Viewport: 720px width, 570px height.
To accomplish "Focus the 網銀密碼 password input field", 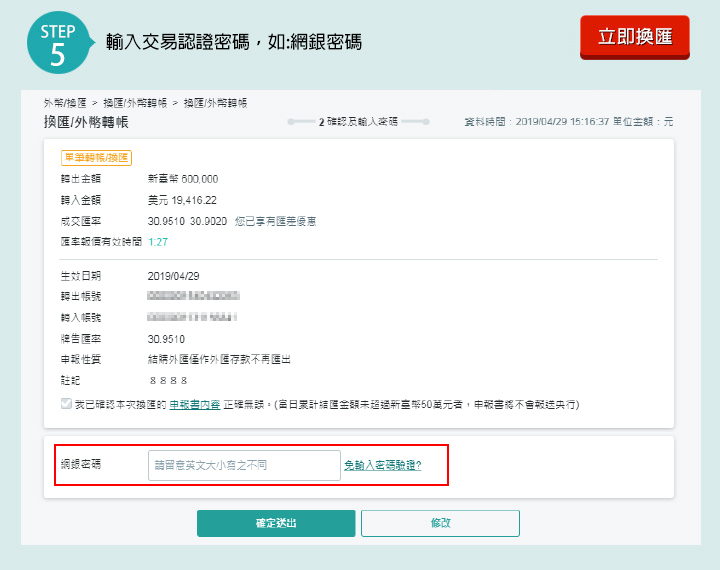I will point(244,465).
